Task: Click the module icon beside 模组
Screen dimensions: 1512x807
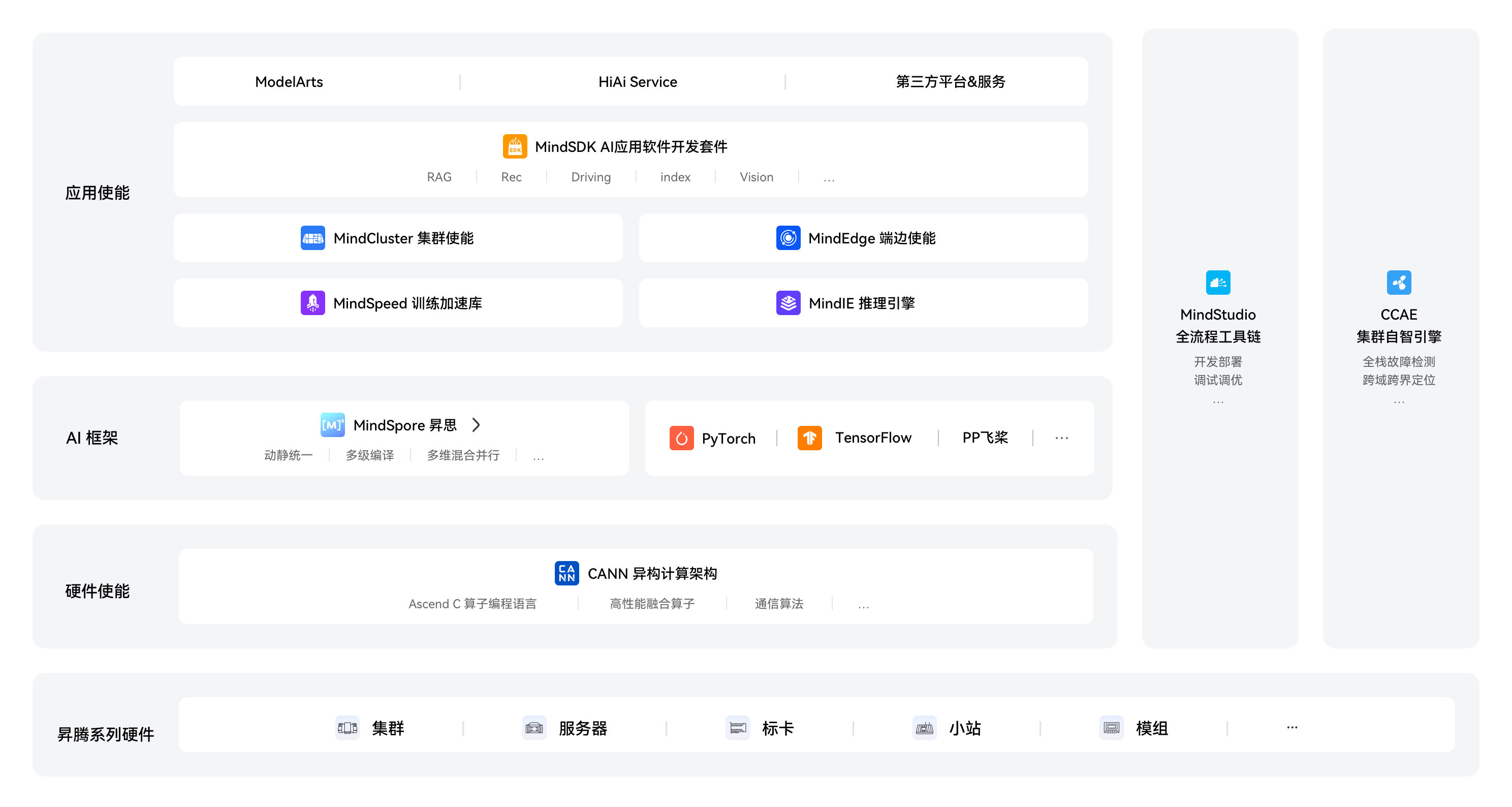Action: 1111,728
